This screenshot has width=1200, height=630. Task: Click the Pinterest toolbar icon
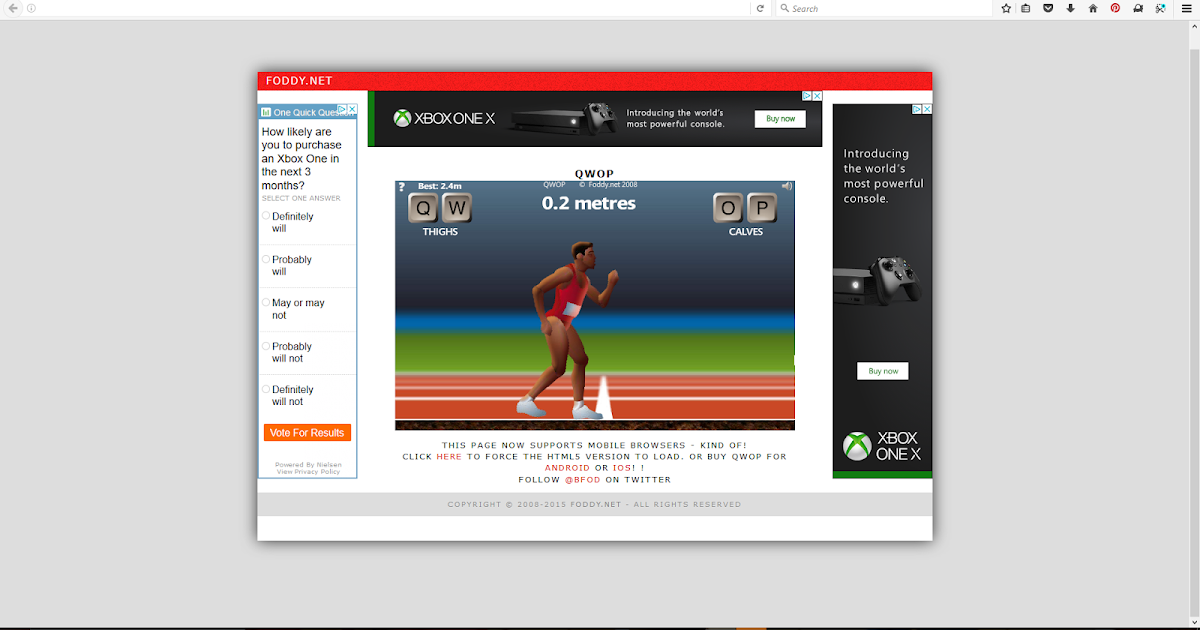1115,8
